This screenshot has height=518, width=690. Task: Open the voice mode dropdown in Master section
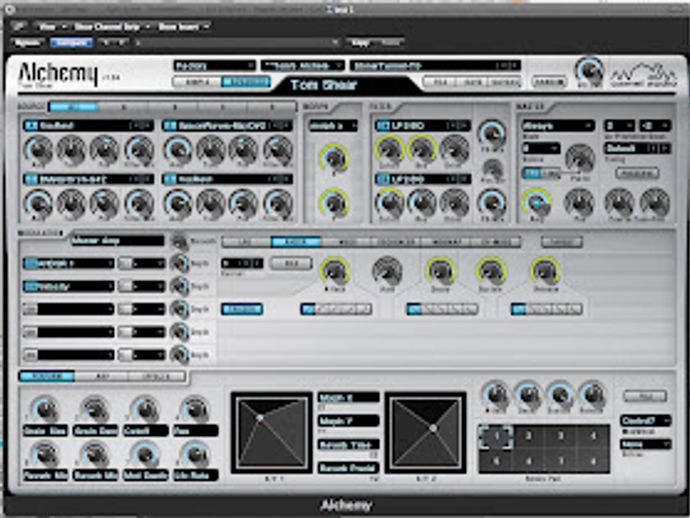pyautogui.click(x=558, y=126)
